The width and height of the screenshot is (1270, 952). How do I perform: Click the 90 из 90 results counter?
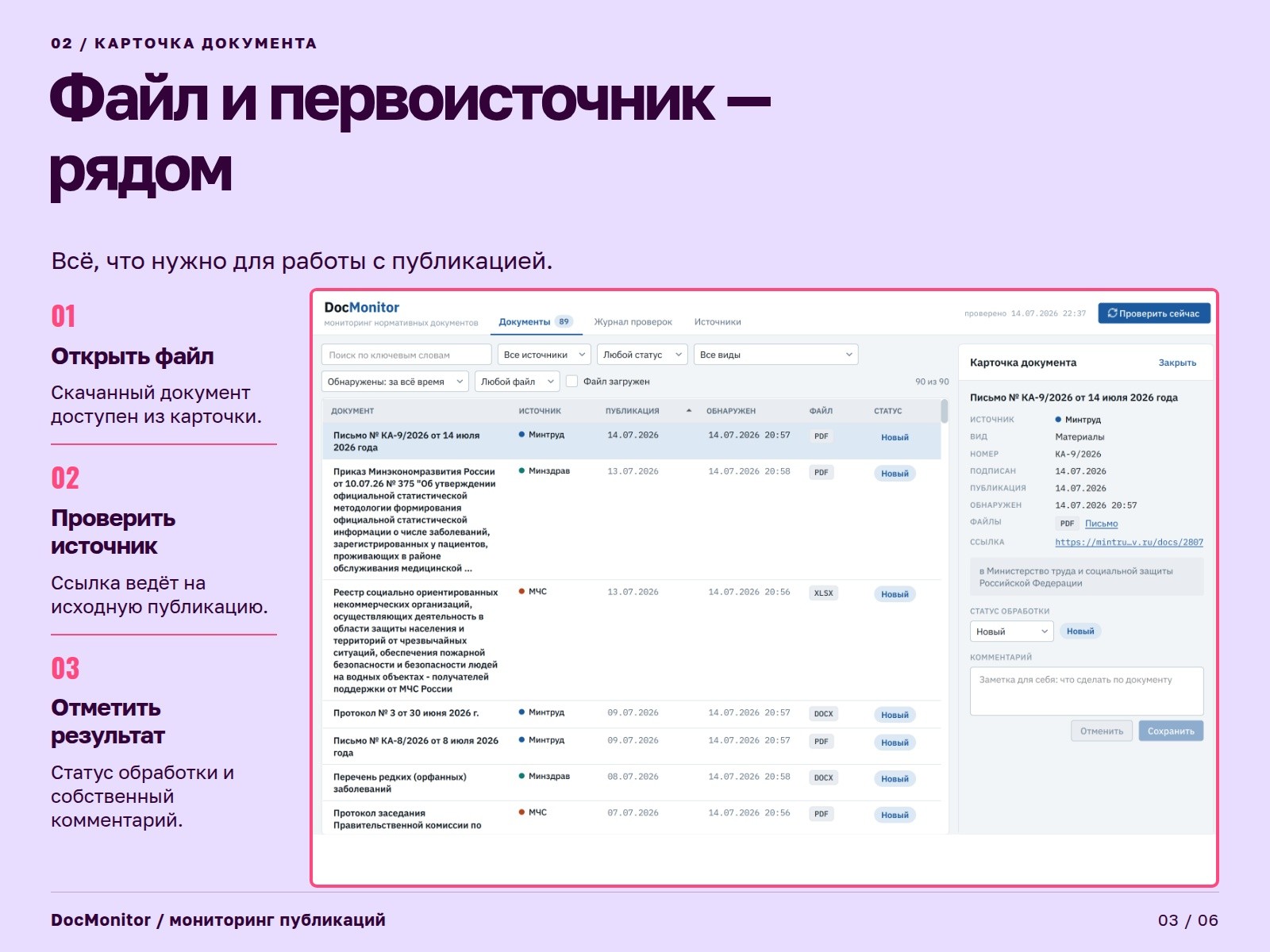(x=932, y=382)
